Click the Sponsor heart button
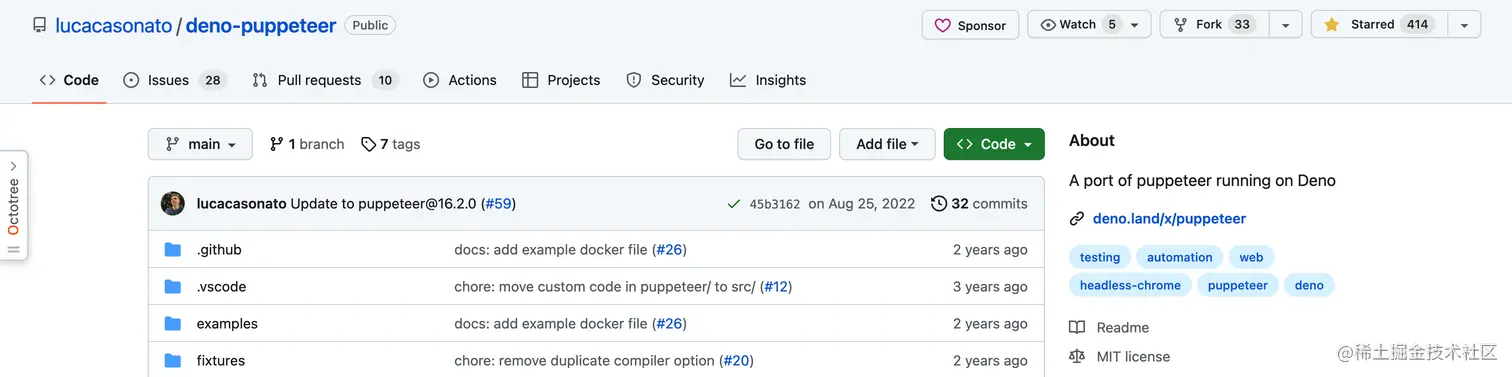 [970, 25]
